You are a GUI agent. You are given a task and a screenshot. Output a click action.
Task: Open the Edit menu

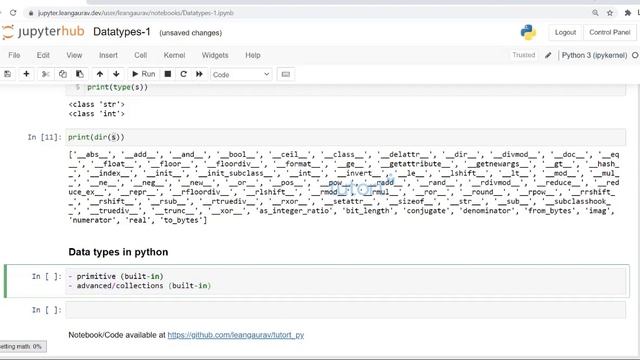click(x=43, y=55)
